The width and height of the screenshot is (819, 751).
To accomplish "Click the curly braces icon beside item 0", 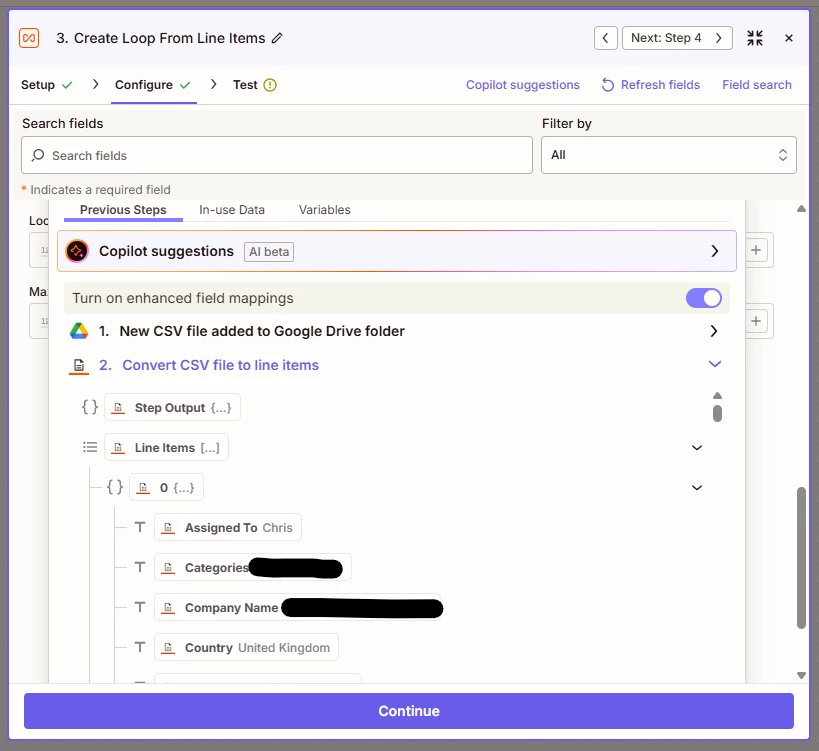I will pos(115,487).
